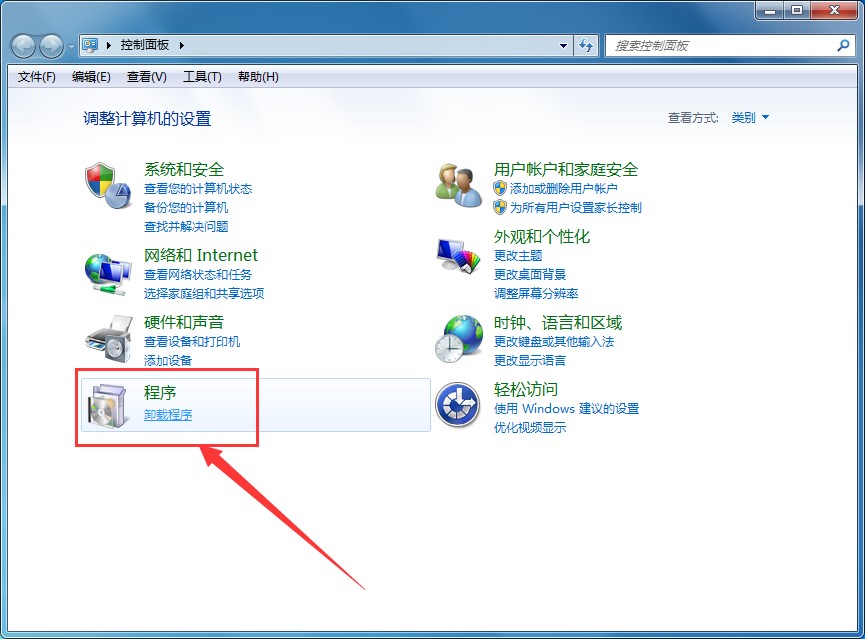The height and width of the screenshot is (639, 865).
Task: Click 添加设备 link
Action: (168, 360)
